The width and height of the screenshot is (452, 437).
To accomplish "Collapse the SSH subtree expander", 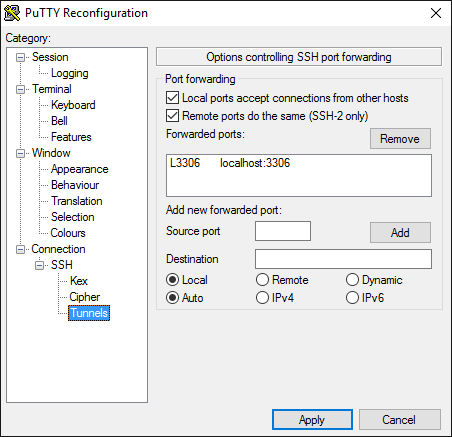I will (40, 265).
